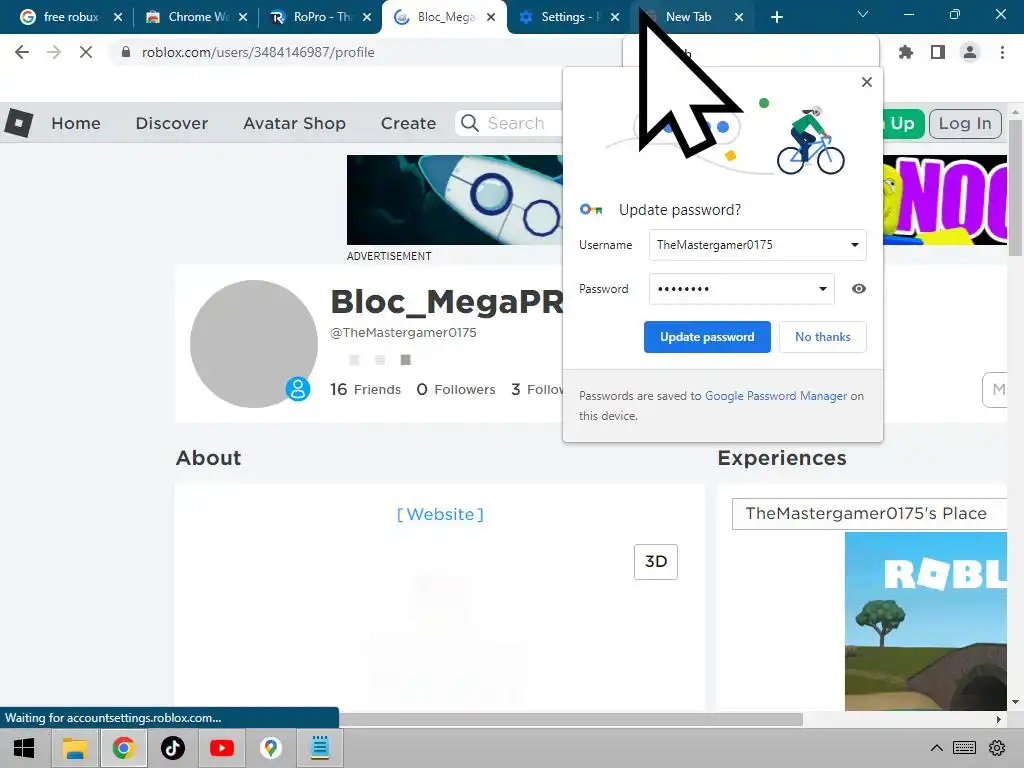Click the Update password button
Image resolution: width=1024 pixels, height=768 pixels.
pyautogui.click(x=707, y=337)
